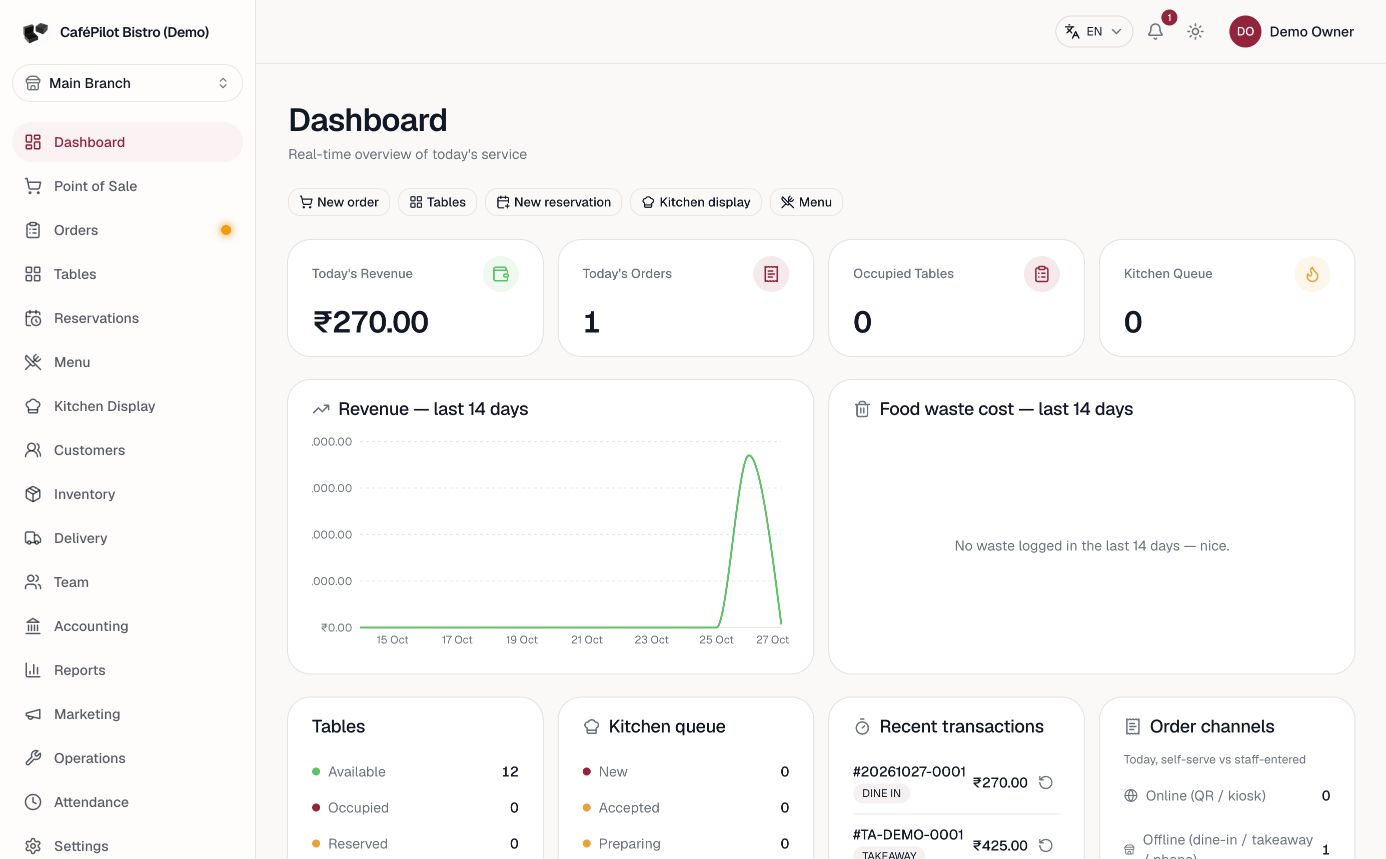Open the DO user avatar menu
1386x859 pixels.
coord(1245,31)
